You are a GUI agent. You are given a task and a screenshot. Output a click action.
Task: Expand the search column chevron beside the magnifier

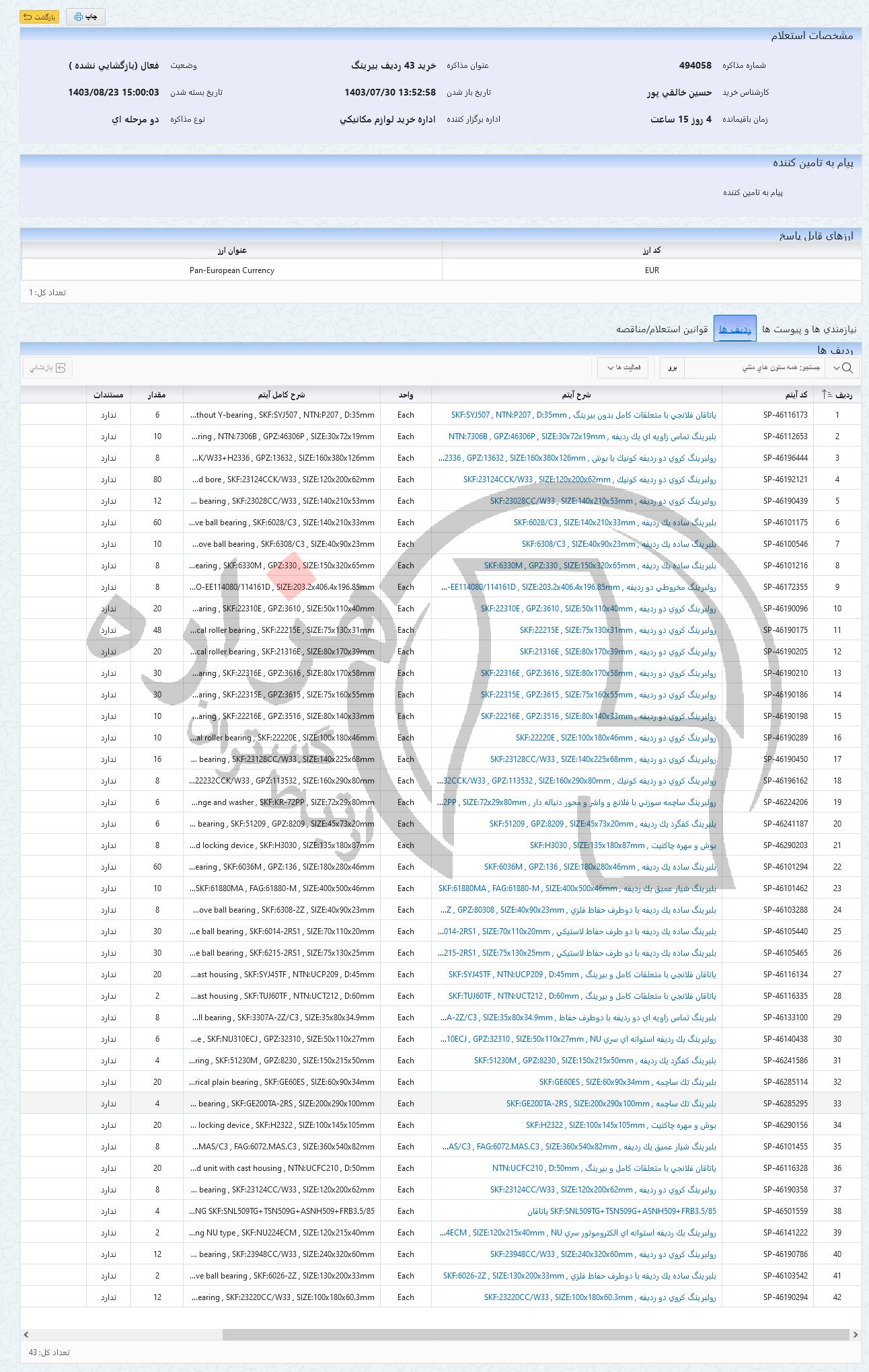point(836,368)
